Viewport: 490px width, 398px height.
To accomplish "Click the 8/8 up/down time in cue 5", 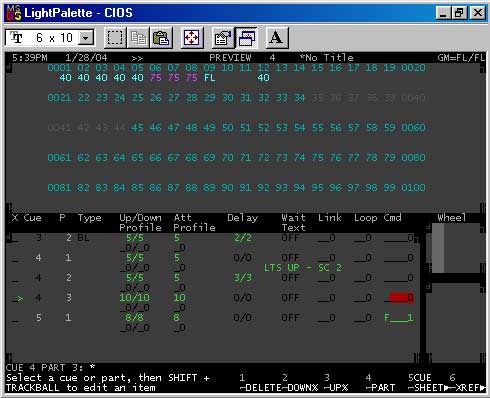I will click(x=134, y=317).
